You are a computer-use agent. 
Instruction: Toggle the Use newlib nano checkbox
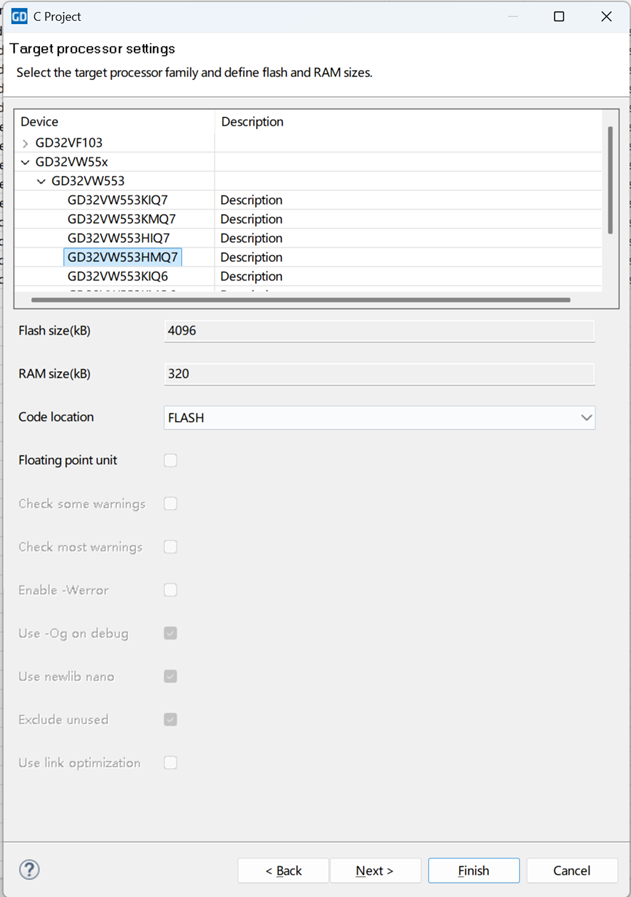[x=171, y=676]
